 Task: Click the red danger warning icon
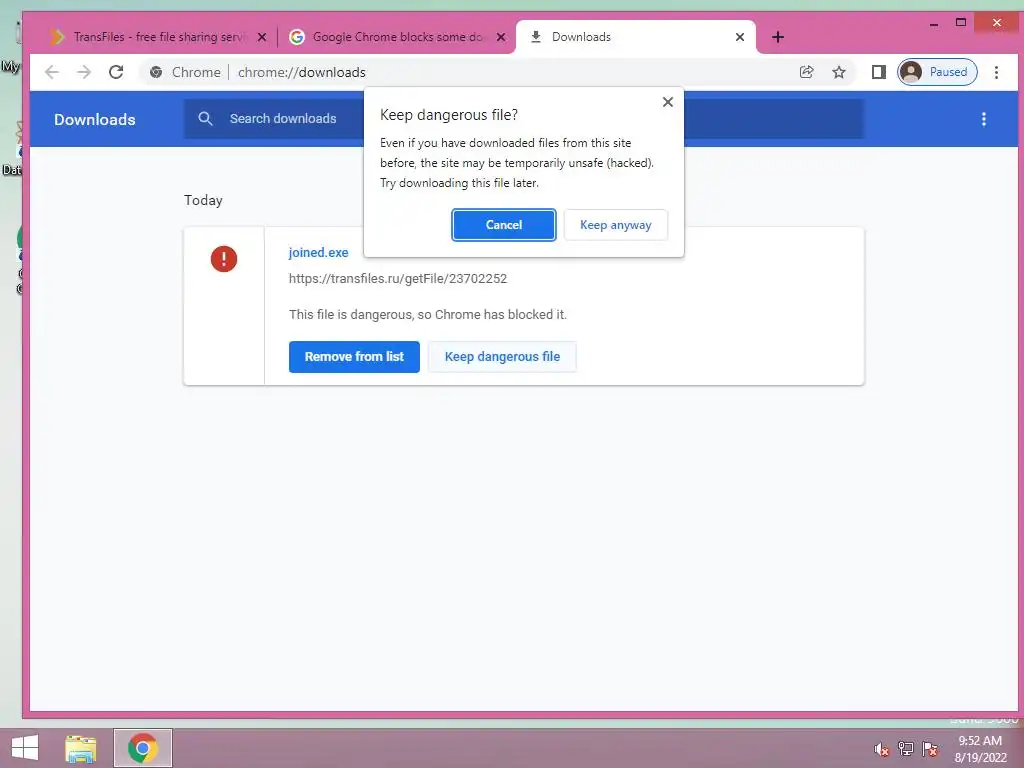223,259
